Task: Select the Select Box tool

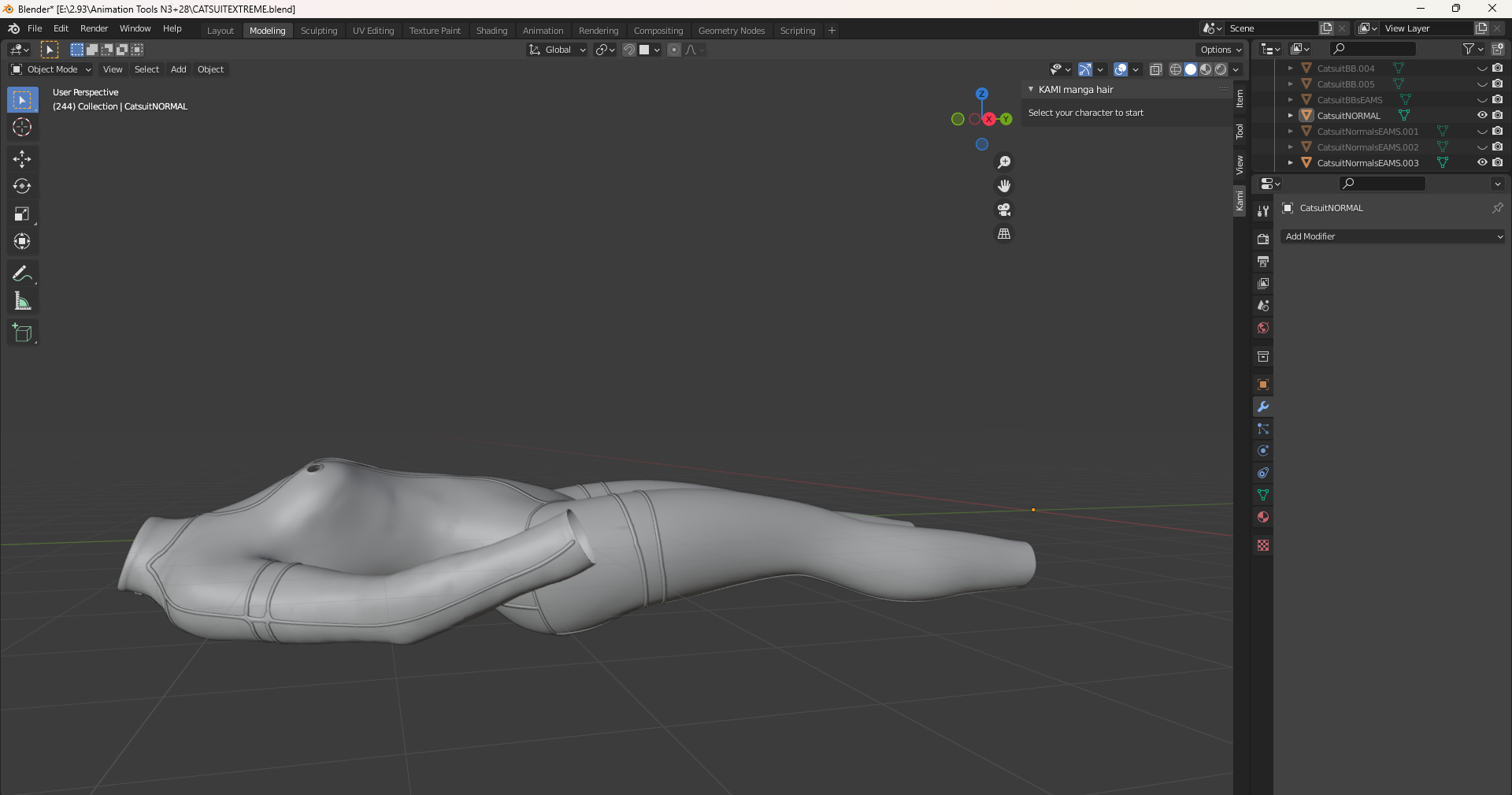Action: click(22, 100)
